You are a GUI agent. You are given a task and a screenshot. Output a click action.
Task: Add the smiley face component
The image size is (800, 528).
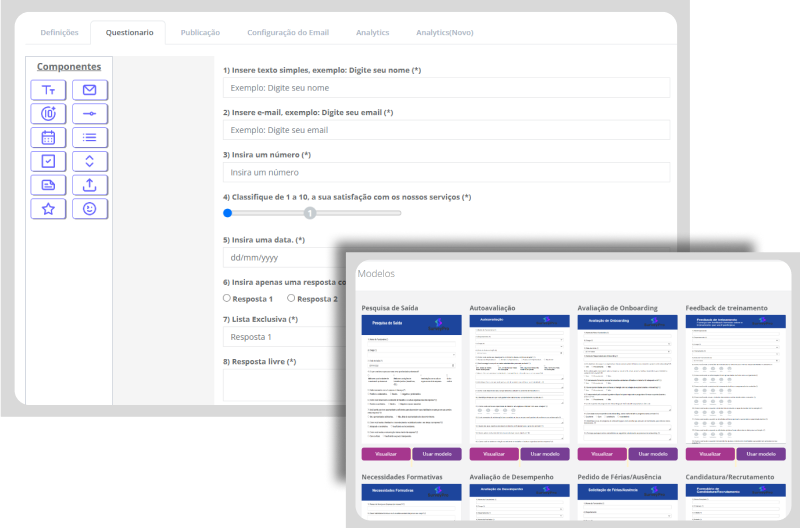click(89, 209)
